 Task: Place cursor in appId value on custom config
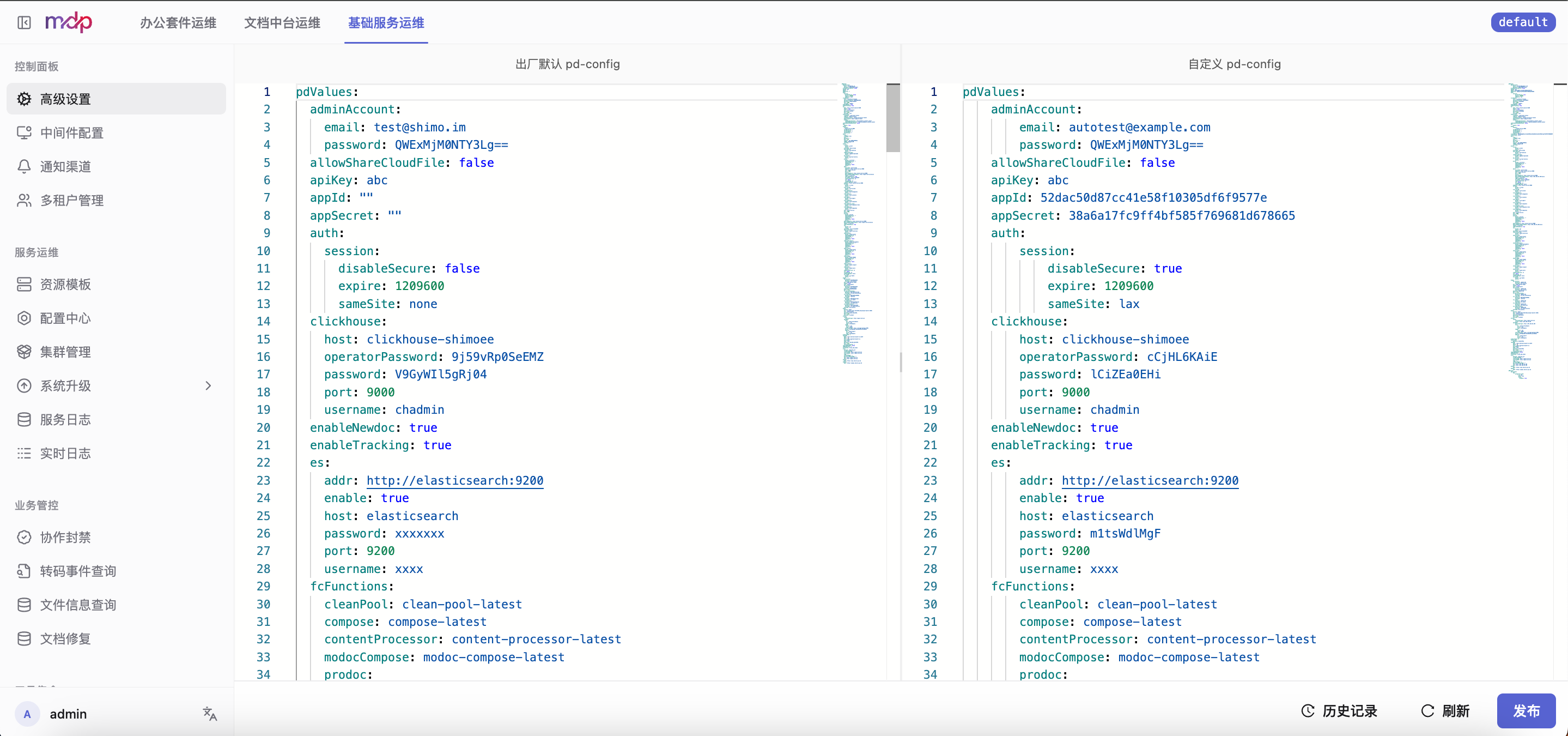1153,197
